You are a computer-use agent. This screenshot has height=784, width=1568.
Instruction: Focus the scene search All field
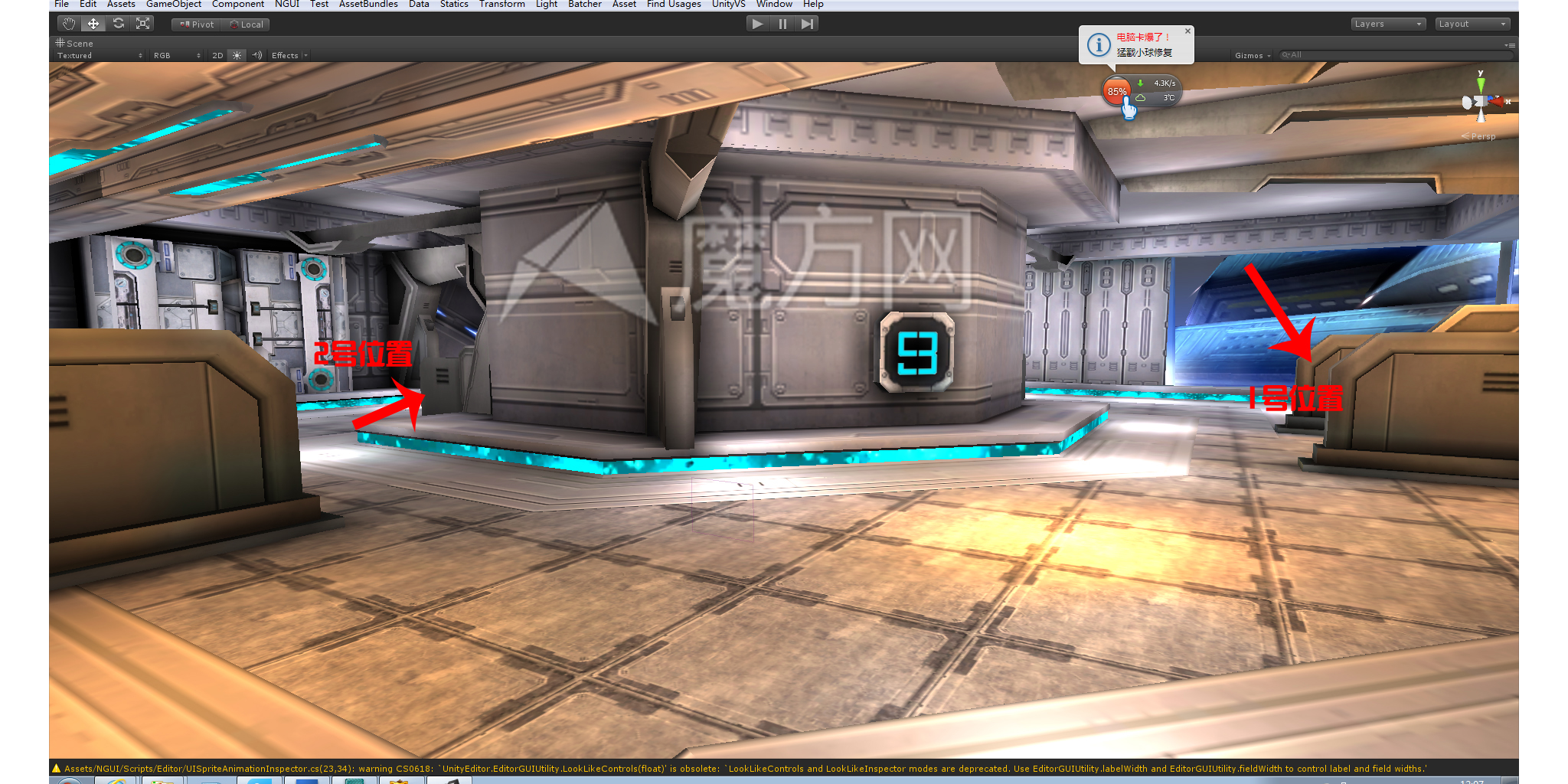point(1395,55)
